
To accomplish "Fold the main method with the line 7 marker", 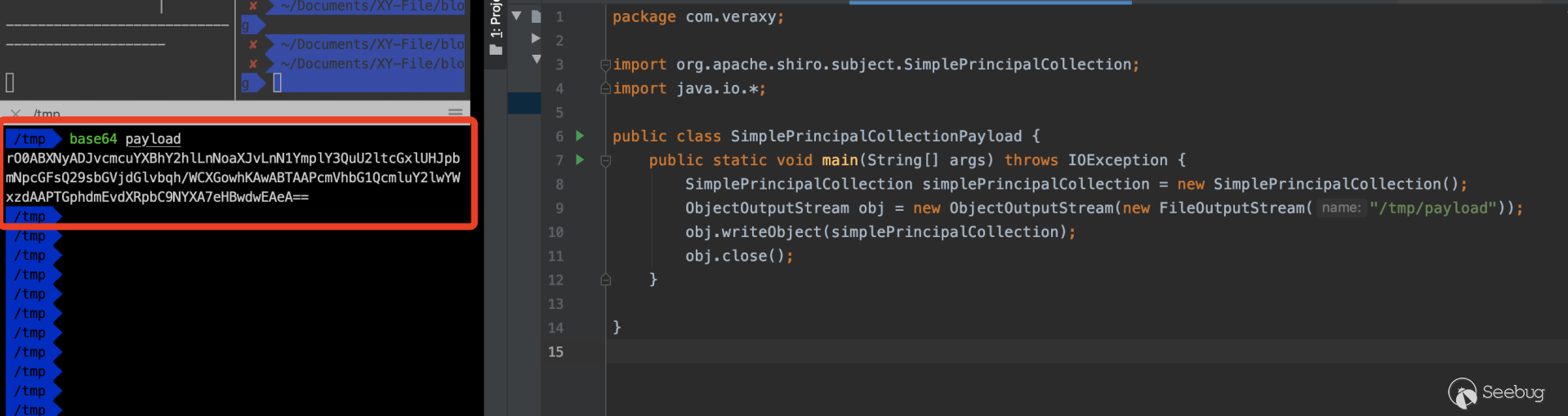I will 605,160.
